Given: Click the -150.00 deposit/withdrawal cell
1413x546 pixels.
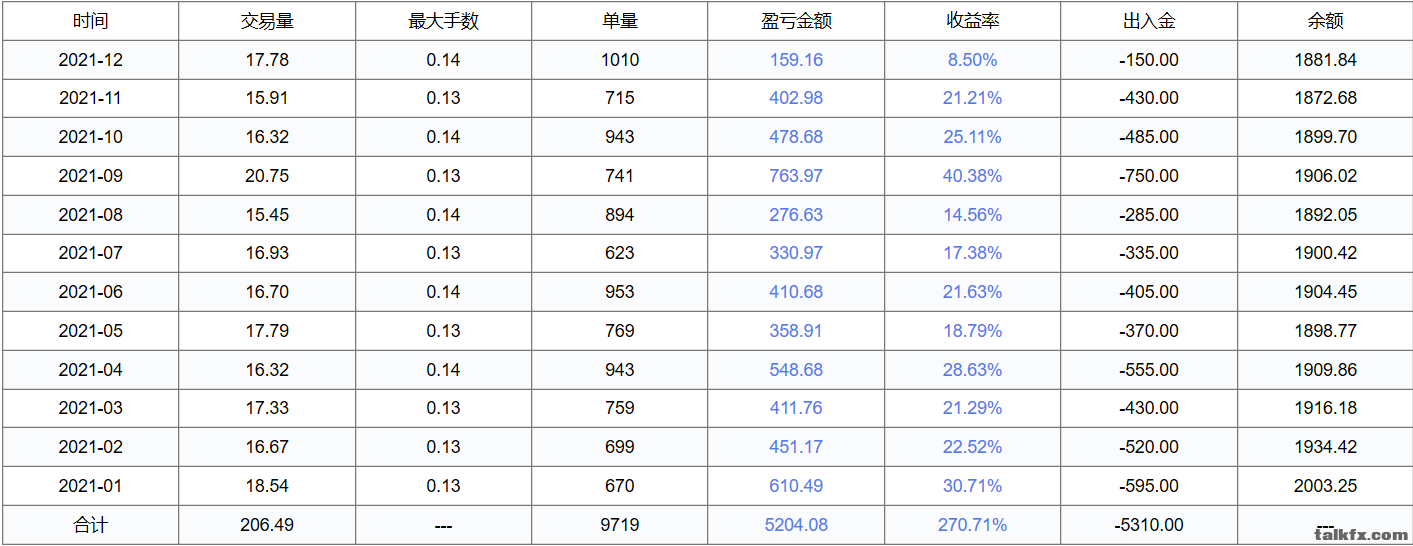Looking at the screenshot, I should [1149, 60].
